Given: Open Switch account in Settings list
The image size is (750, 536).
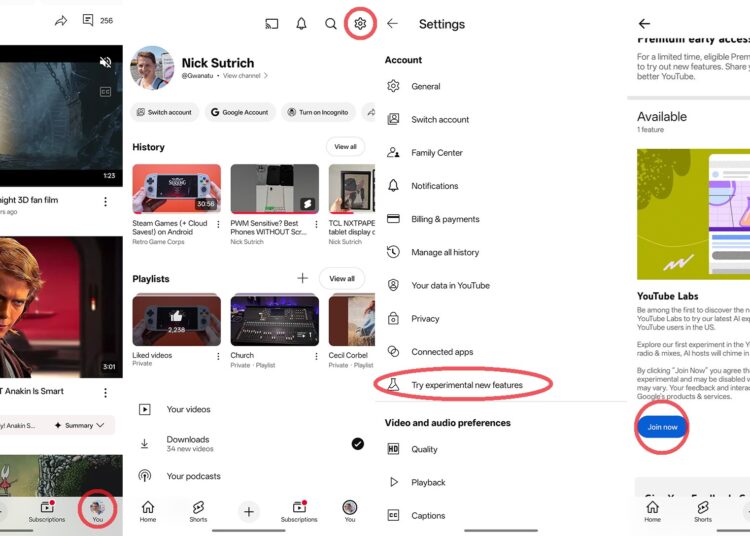Looking at the screenshot, I should (501, 120).
